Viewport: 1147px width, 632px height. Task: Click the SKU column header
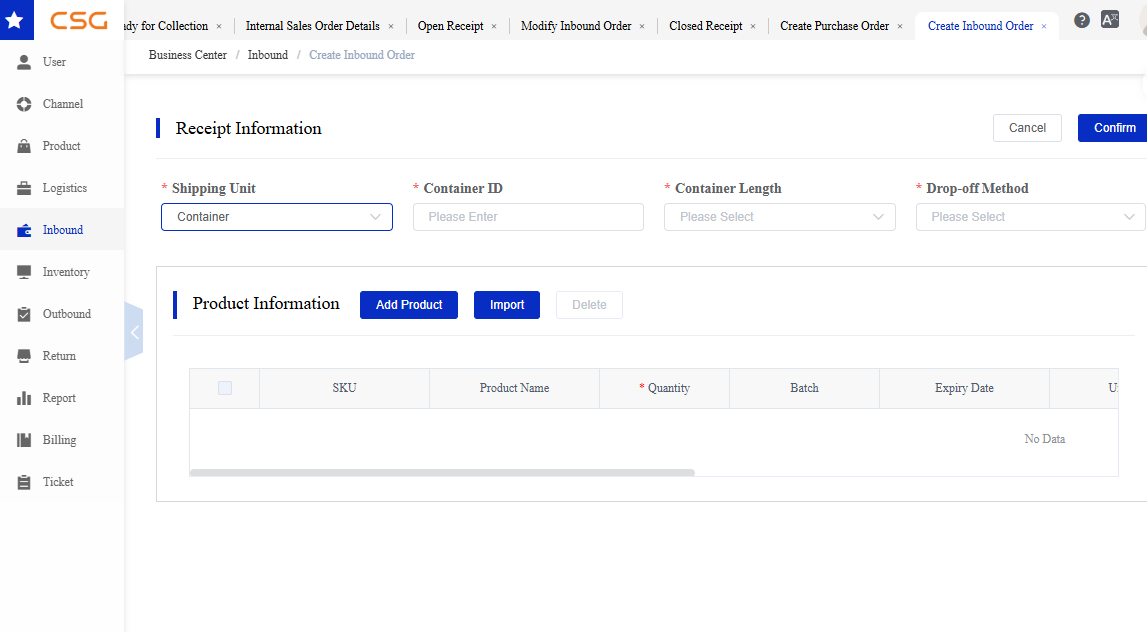point(345,388)
